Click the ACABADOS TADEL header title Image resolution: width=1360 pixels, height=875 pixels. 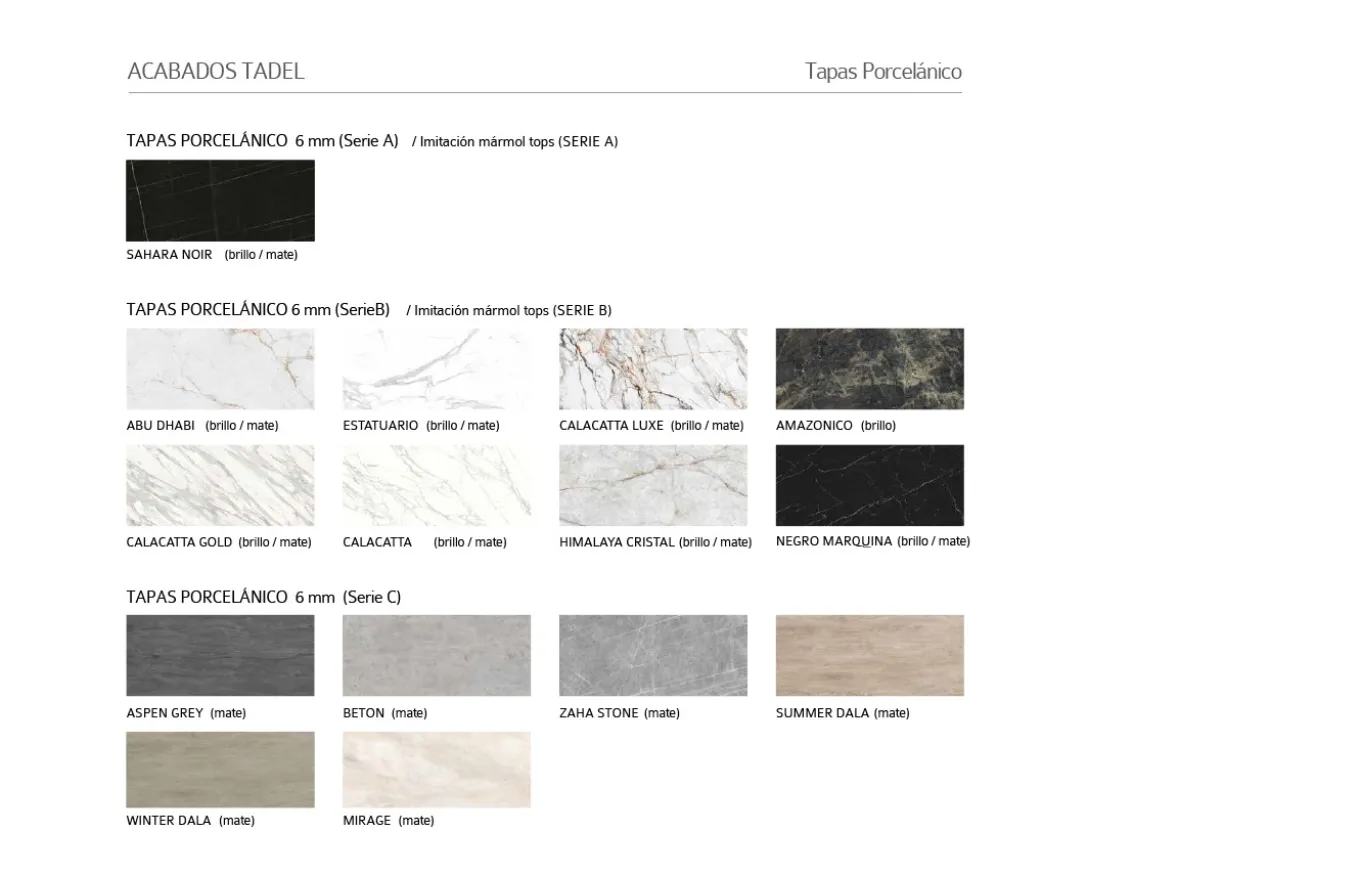pos(216,71)
